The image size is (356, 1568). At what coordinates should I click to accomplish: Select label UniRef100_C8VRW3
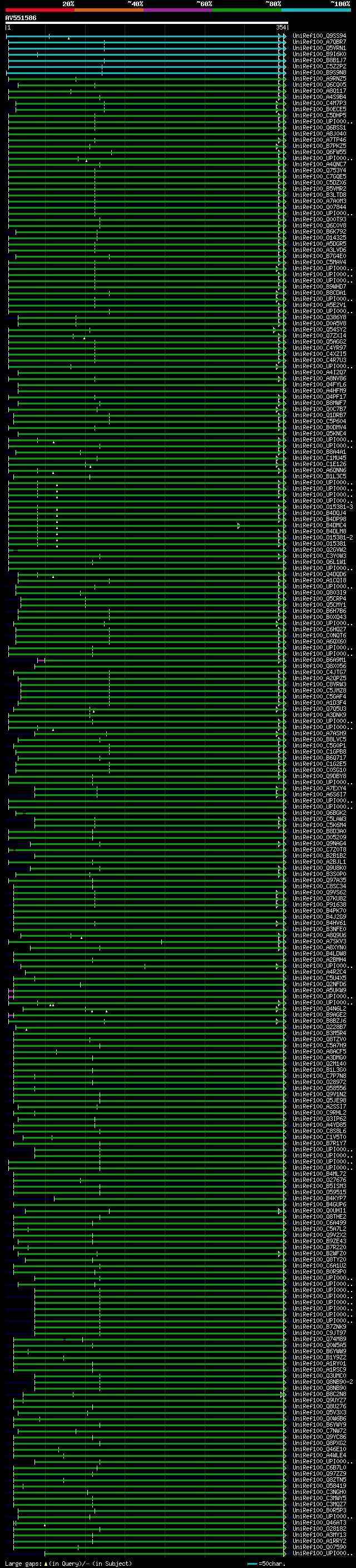[319, 684]
